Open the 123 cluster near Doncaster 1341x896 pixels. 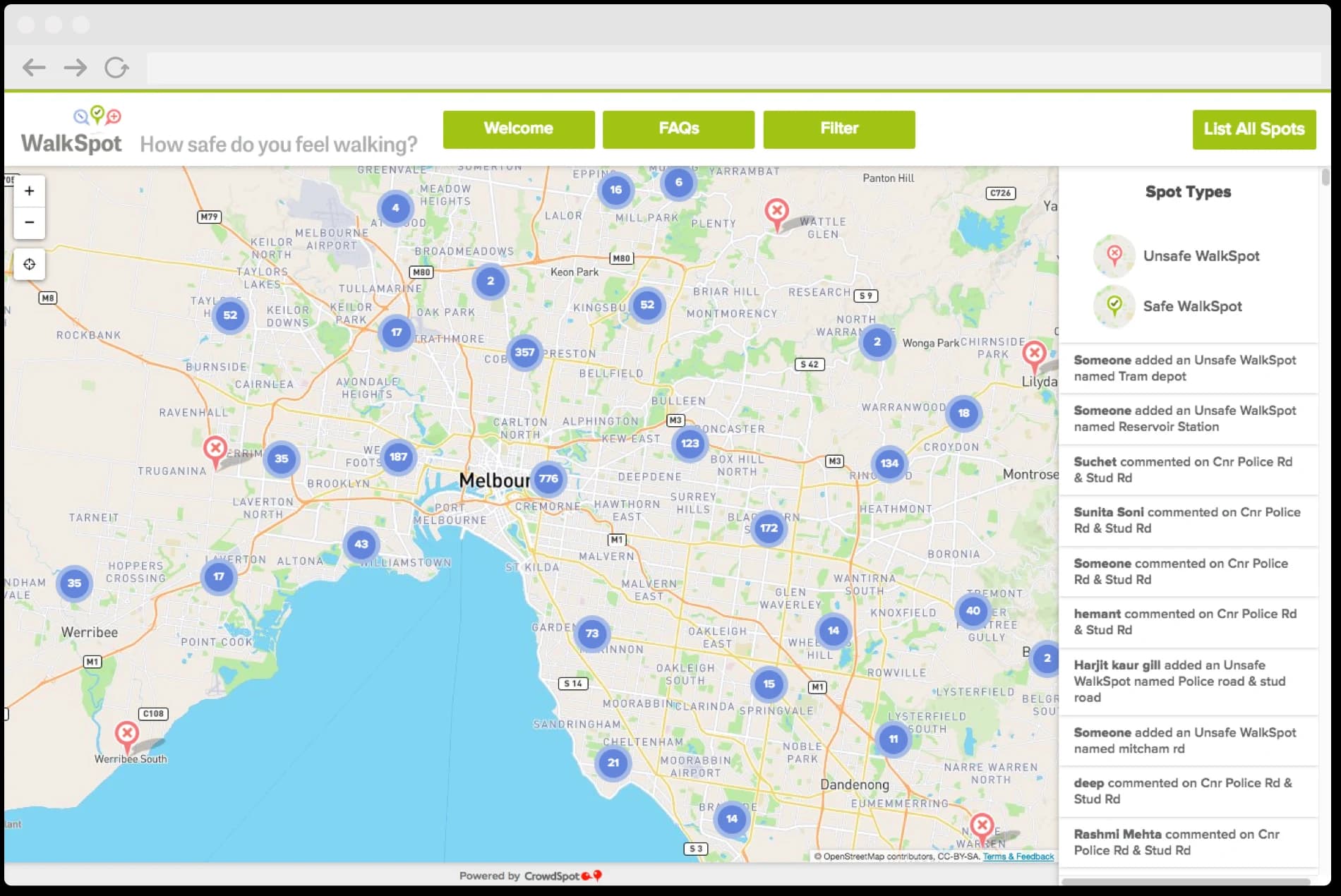coord(690,444)
